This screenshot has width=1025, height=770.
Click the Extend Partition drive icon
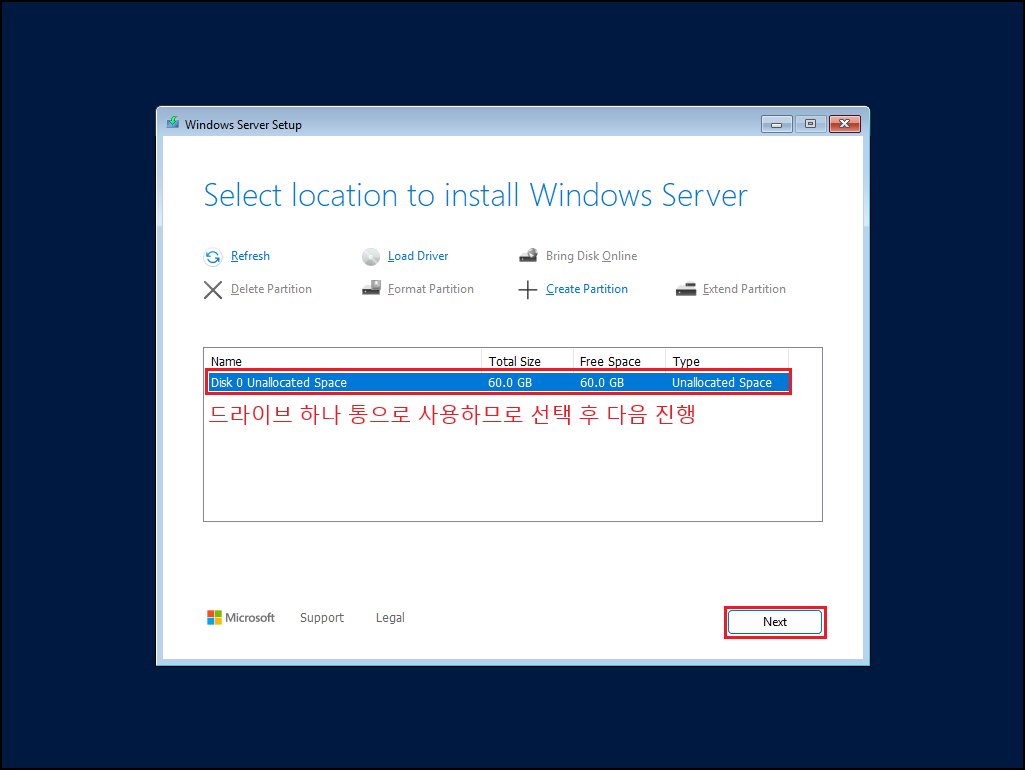[686, 289]
